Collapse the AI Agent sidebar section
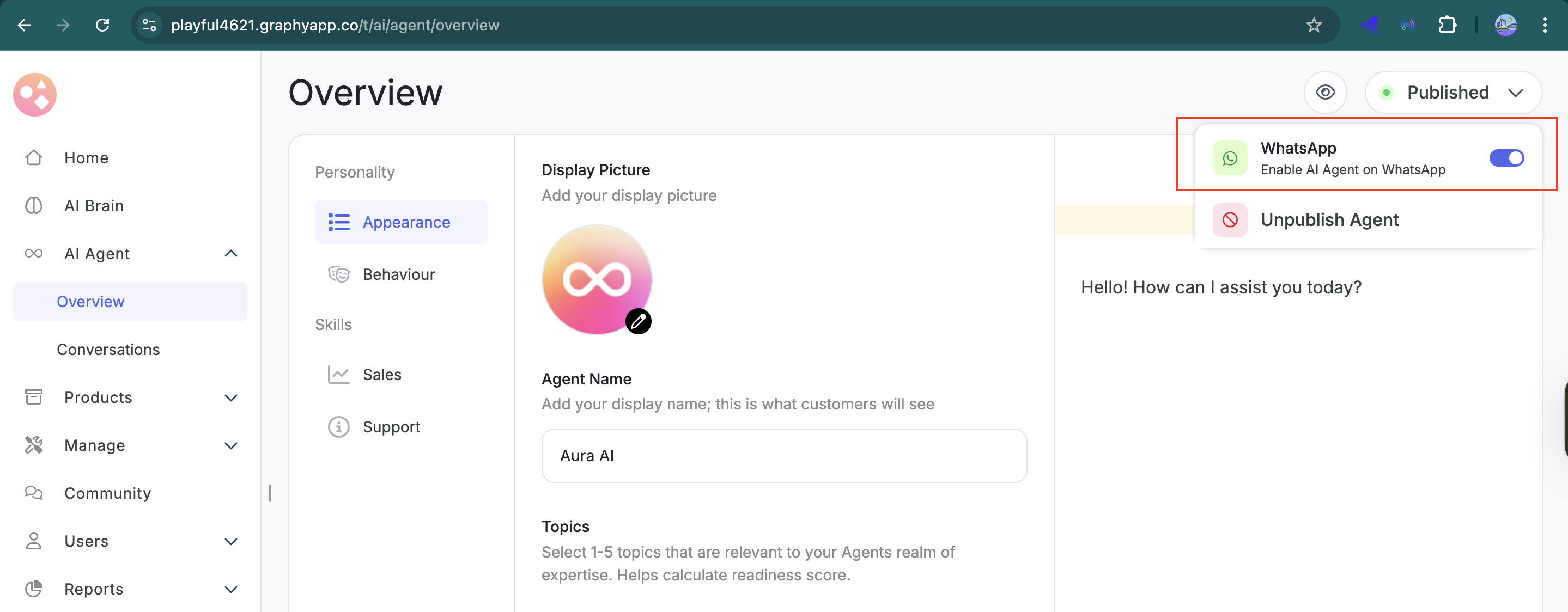The width and height of the screenshot is (1568, 612). point(230,254)
